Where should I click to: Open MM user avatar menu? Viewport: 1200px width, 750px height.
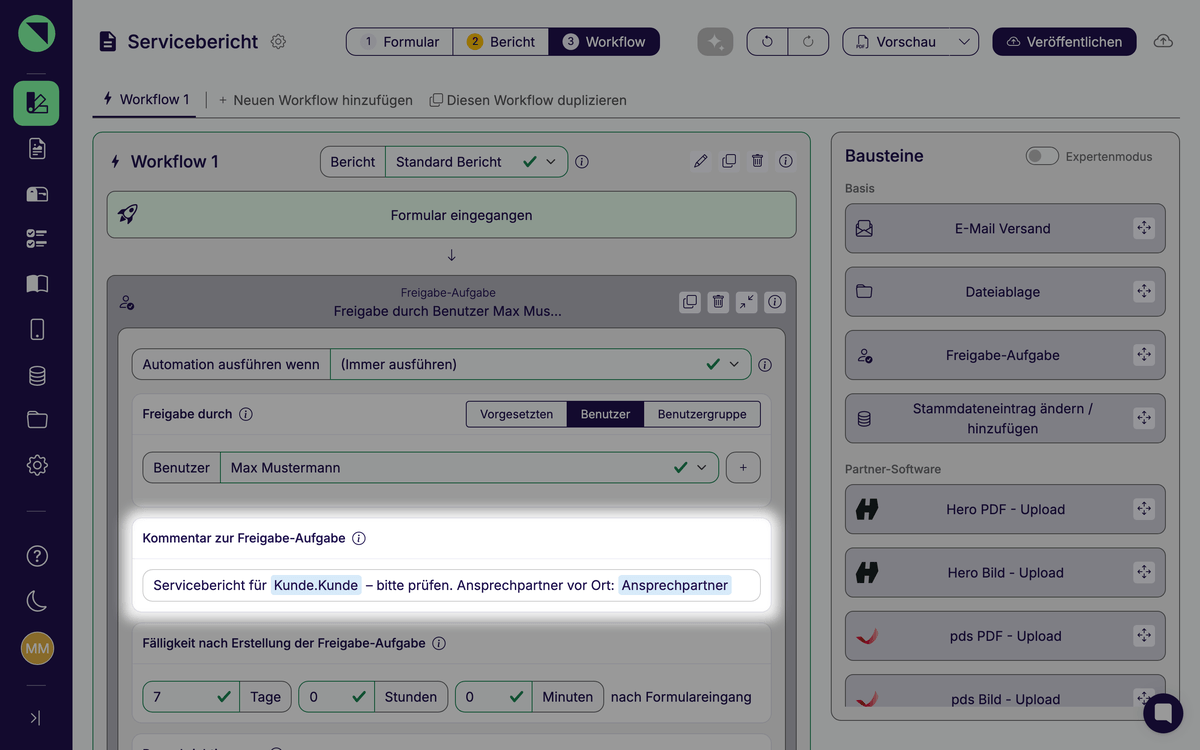point(37,648)
